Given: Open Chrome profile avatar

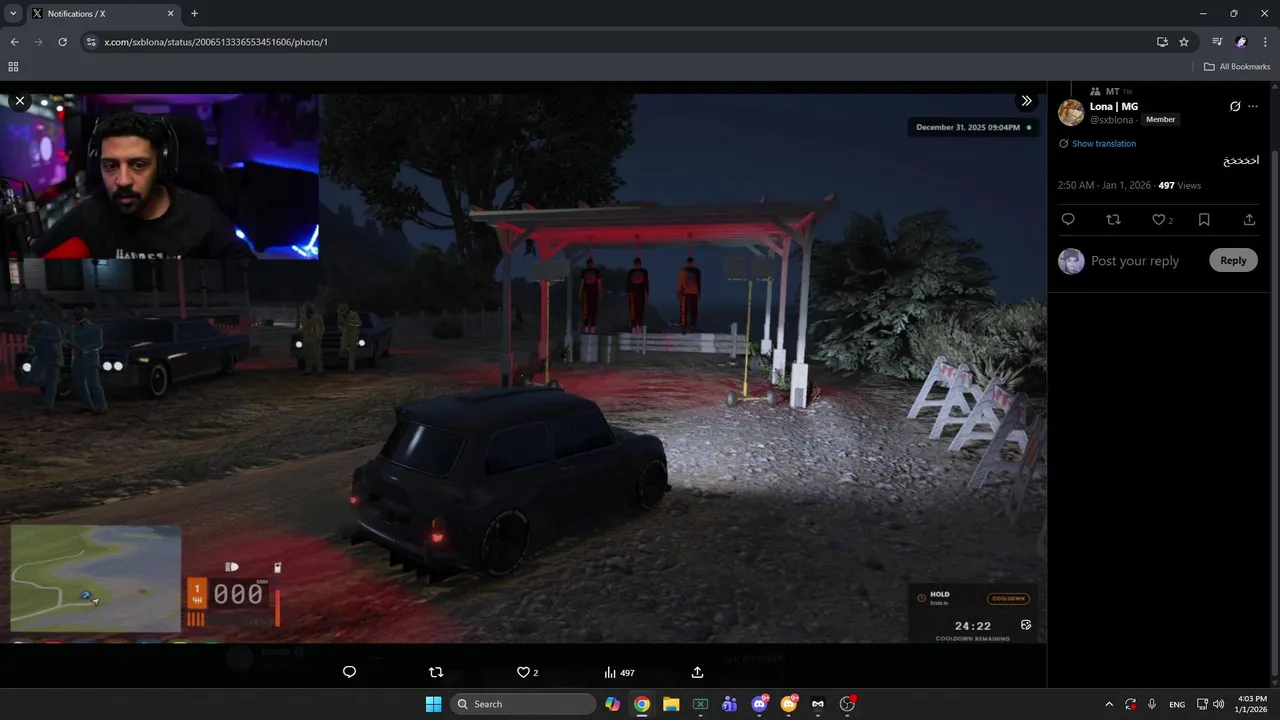Looking at the screenshot, I should click(x=1241, y=42).
